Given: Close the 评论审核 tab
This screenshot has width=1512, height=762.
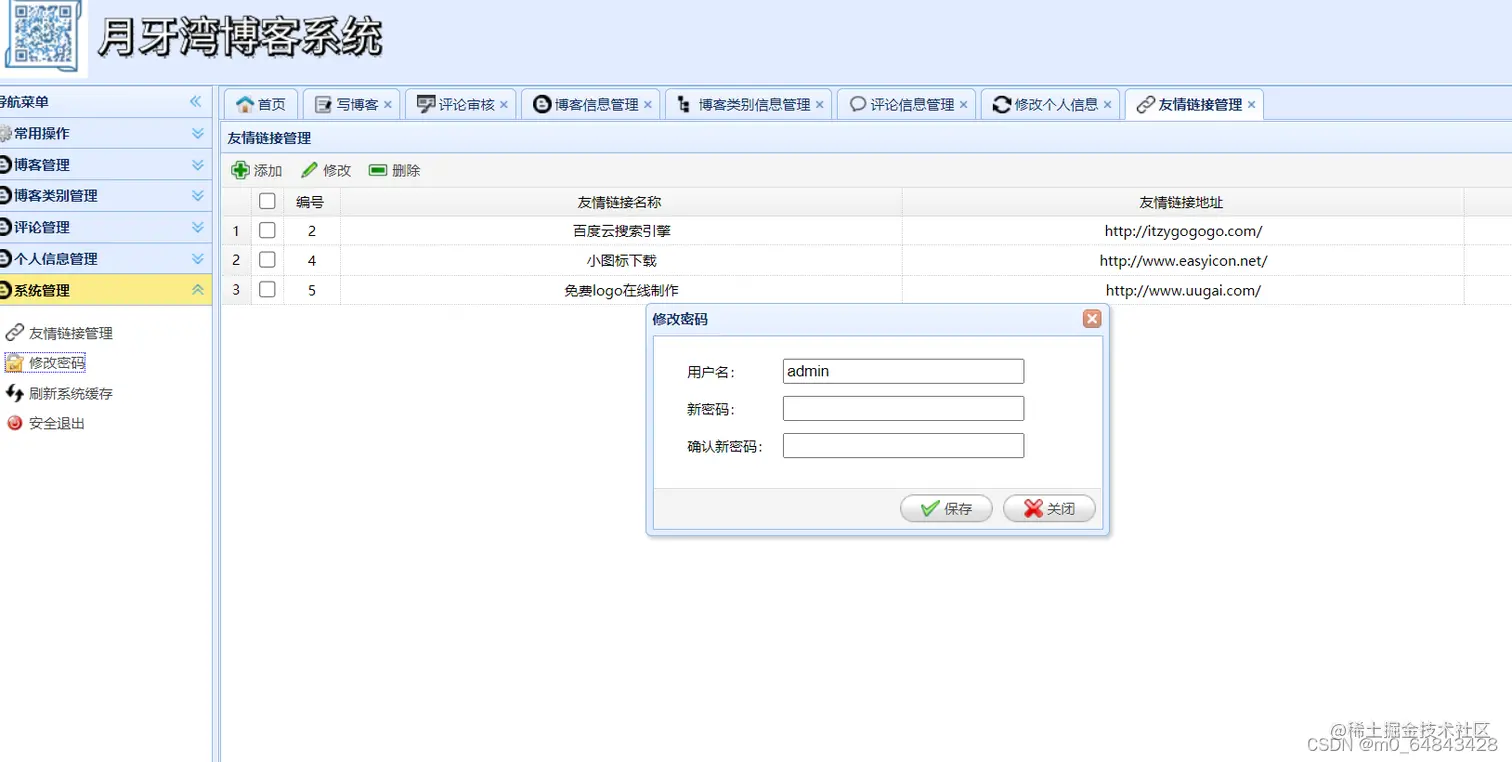Looking at the screenshot, I should (504, 104).
